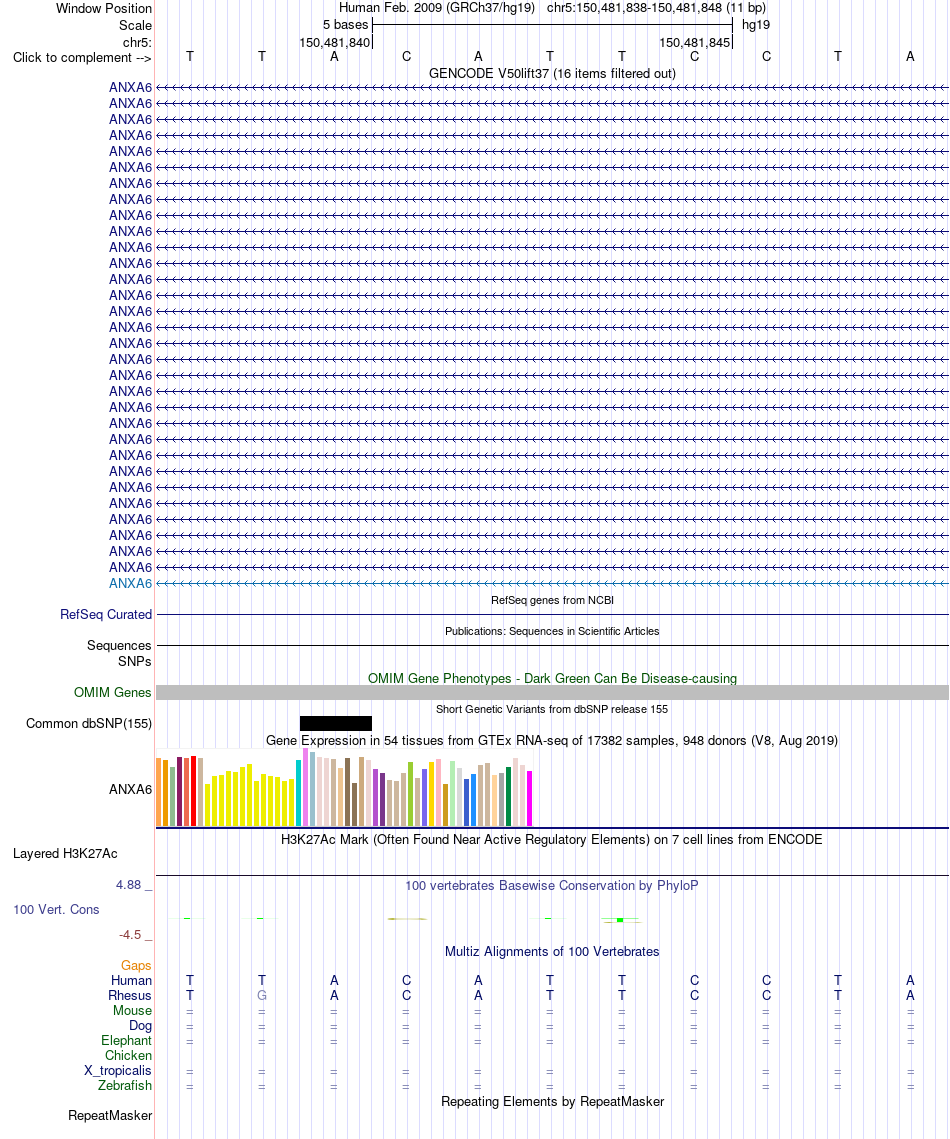Click the Zebrafish alignment row label
The height and width of the screenshot is (1139, 950).
pyautogui.click(x=125, y=1085)
